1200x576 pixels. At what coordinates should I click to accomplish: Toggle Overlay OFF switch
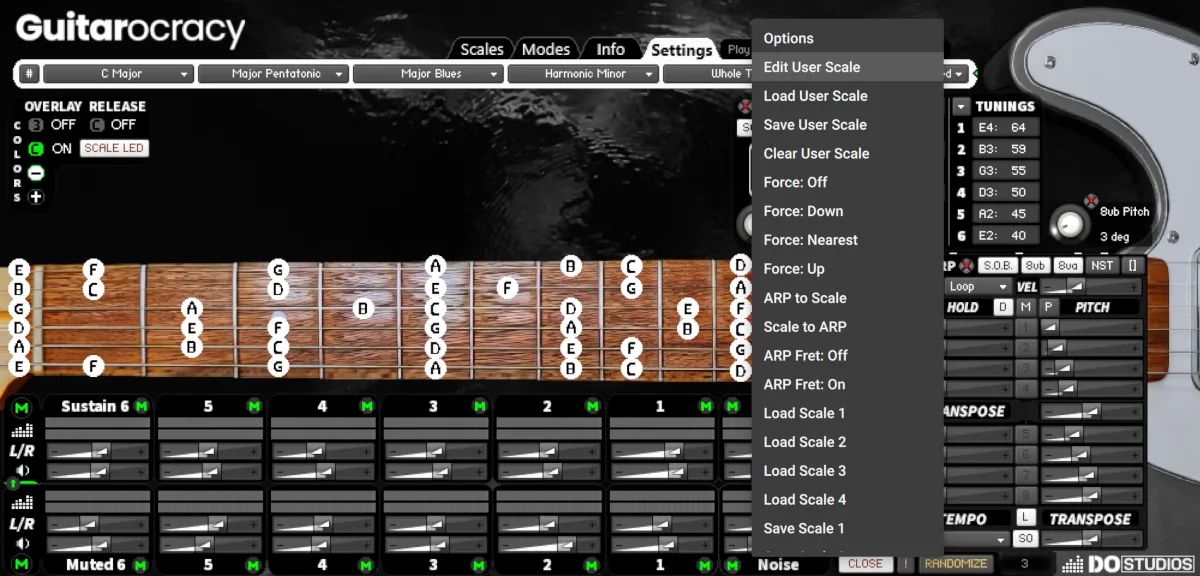click(x=37, y=125)
